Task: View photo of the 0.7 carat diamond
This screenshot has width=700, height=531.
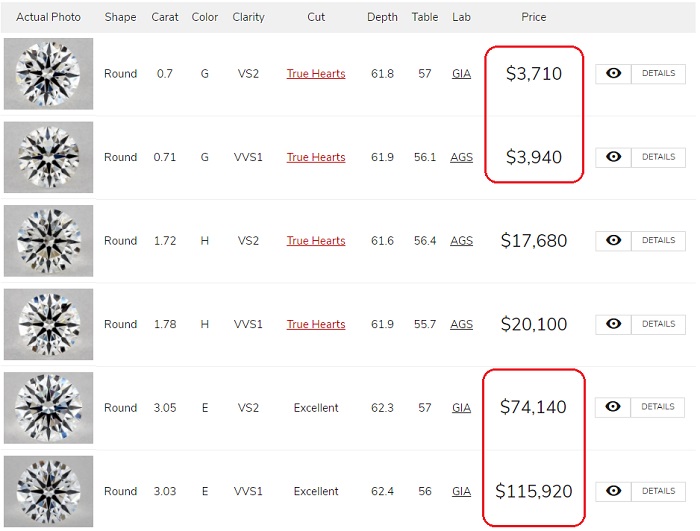Action: click(x=49, y=74)
